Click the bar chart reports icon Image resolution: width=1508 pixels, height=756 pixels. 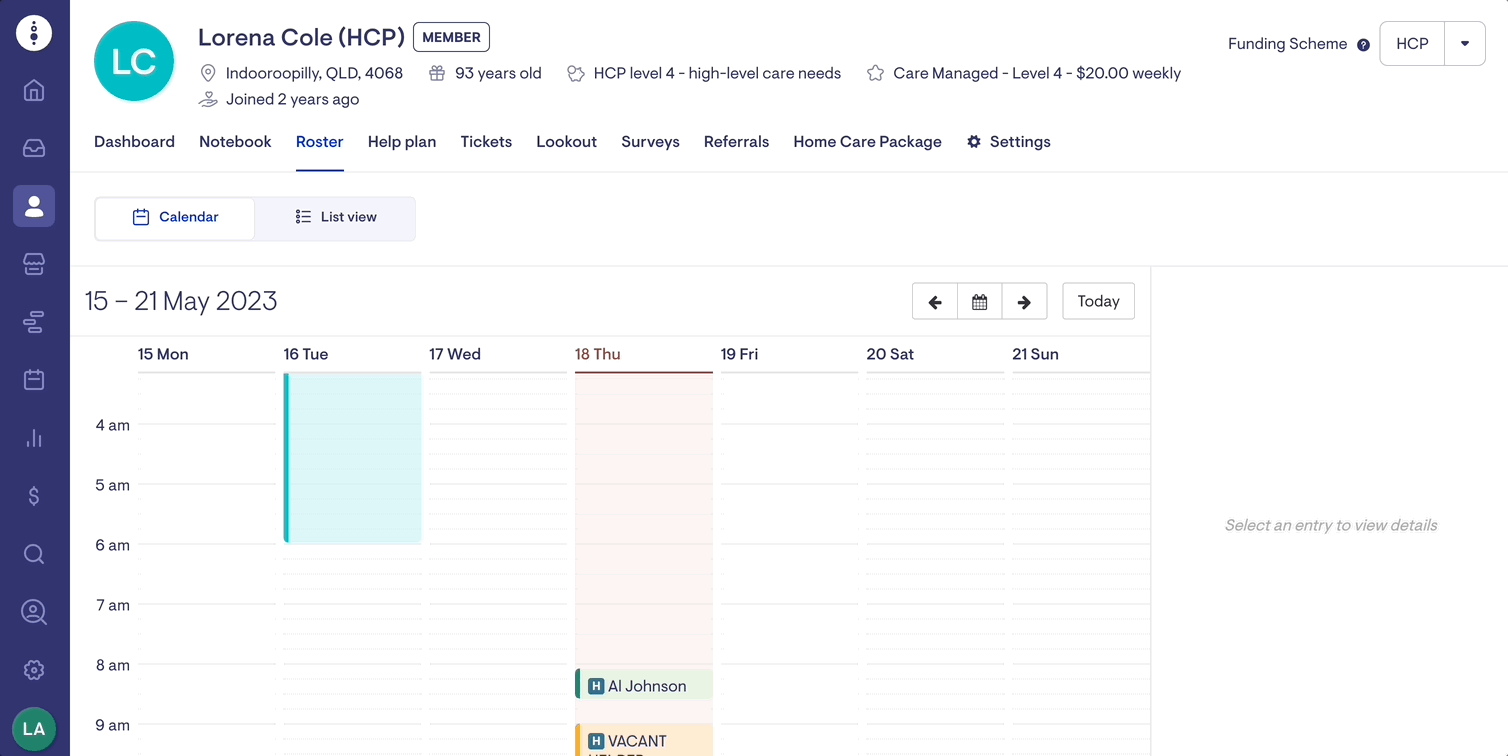34,438
